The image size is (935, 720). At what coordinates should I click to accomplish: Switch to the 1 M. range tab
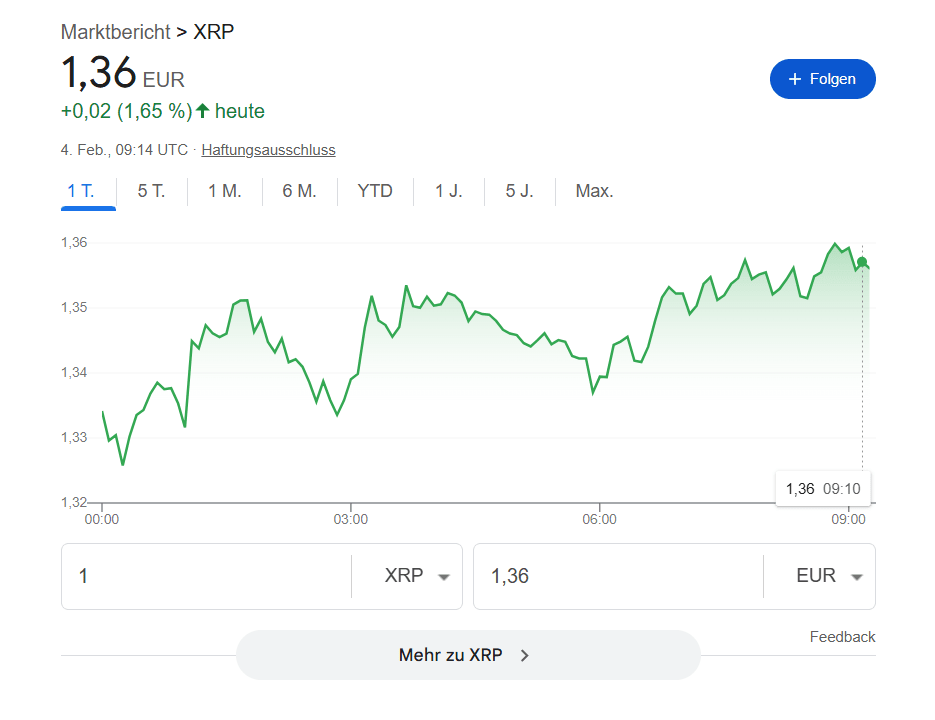tap(225, 191)
